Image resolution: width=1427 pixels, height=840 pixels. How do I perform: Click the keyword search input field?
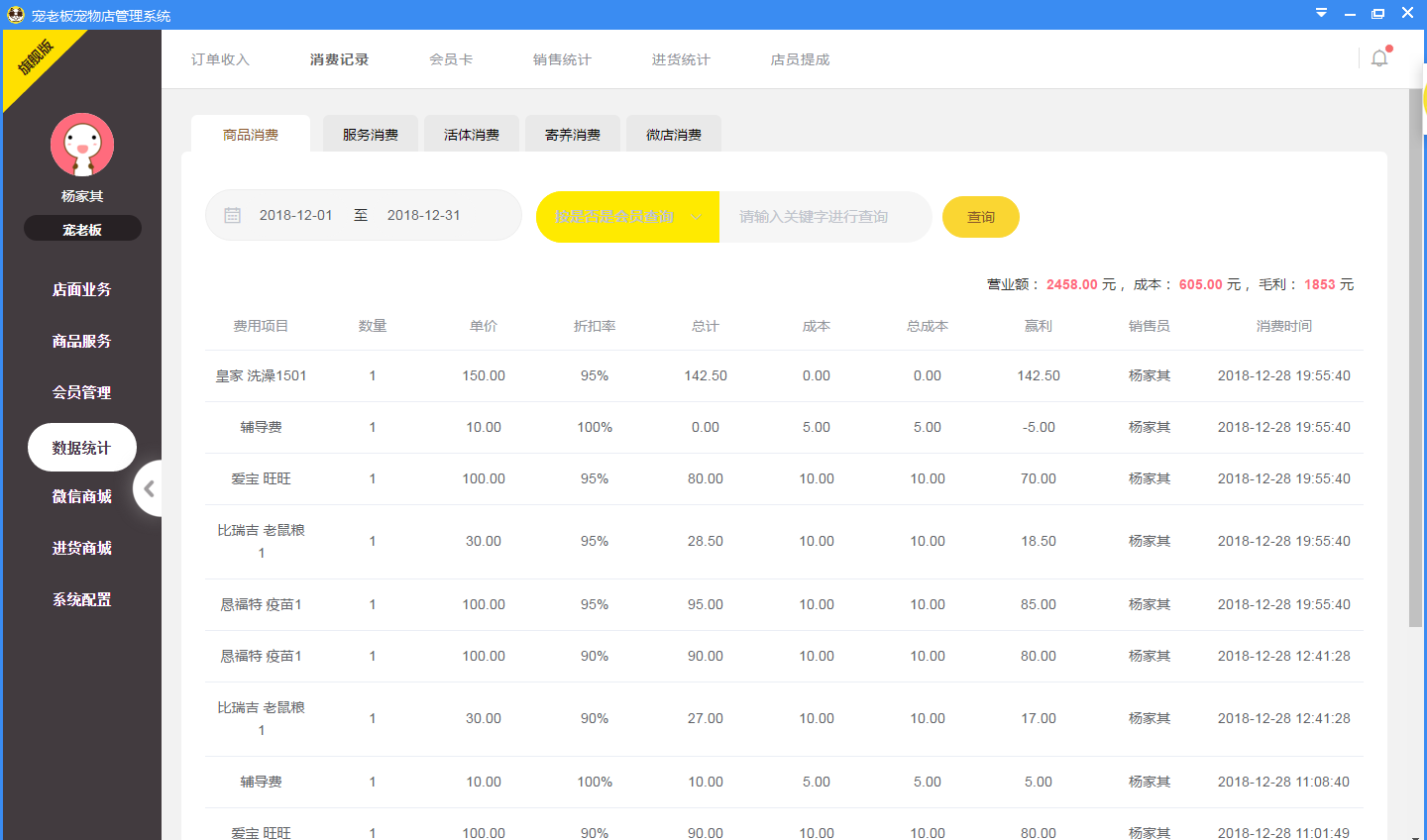tap(825, 216)
